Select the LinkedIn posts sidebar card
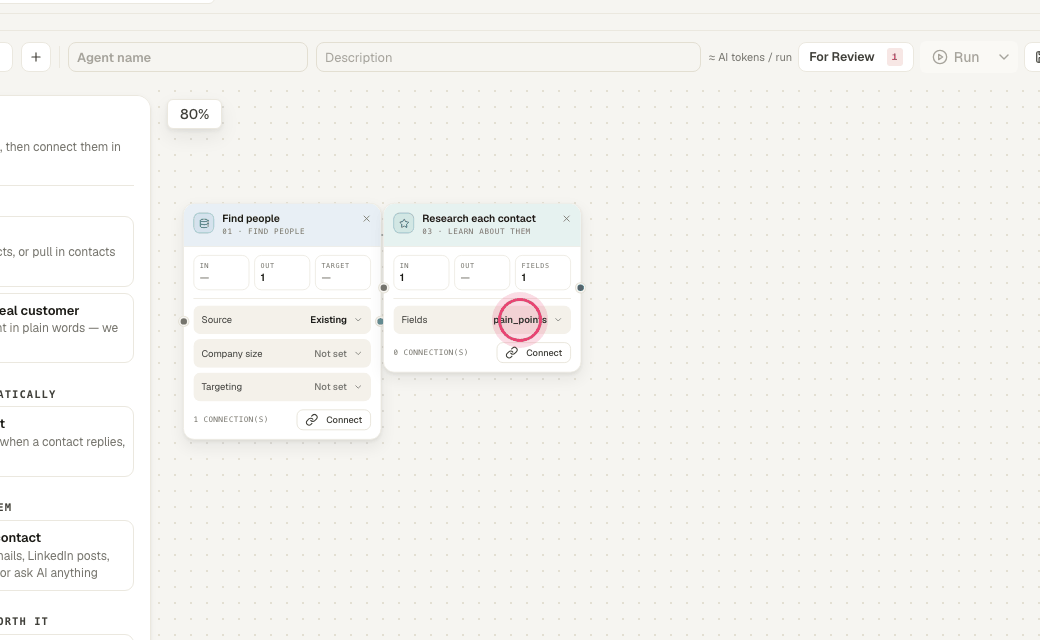The width and height of the screenshot is (1040, 640). [x=66, y=556]
